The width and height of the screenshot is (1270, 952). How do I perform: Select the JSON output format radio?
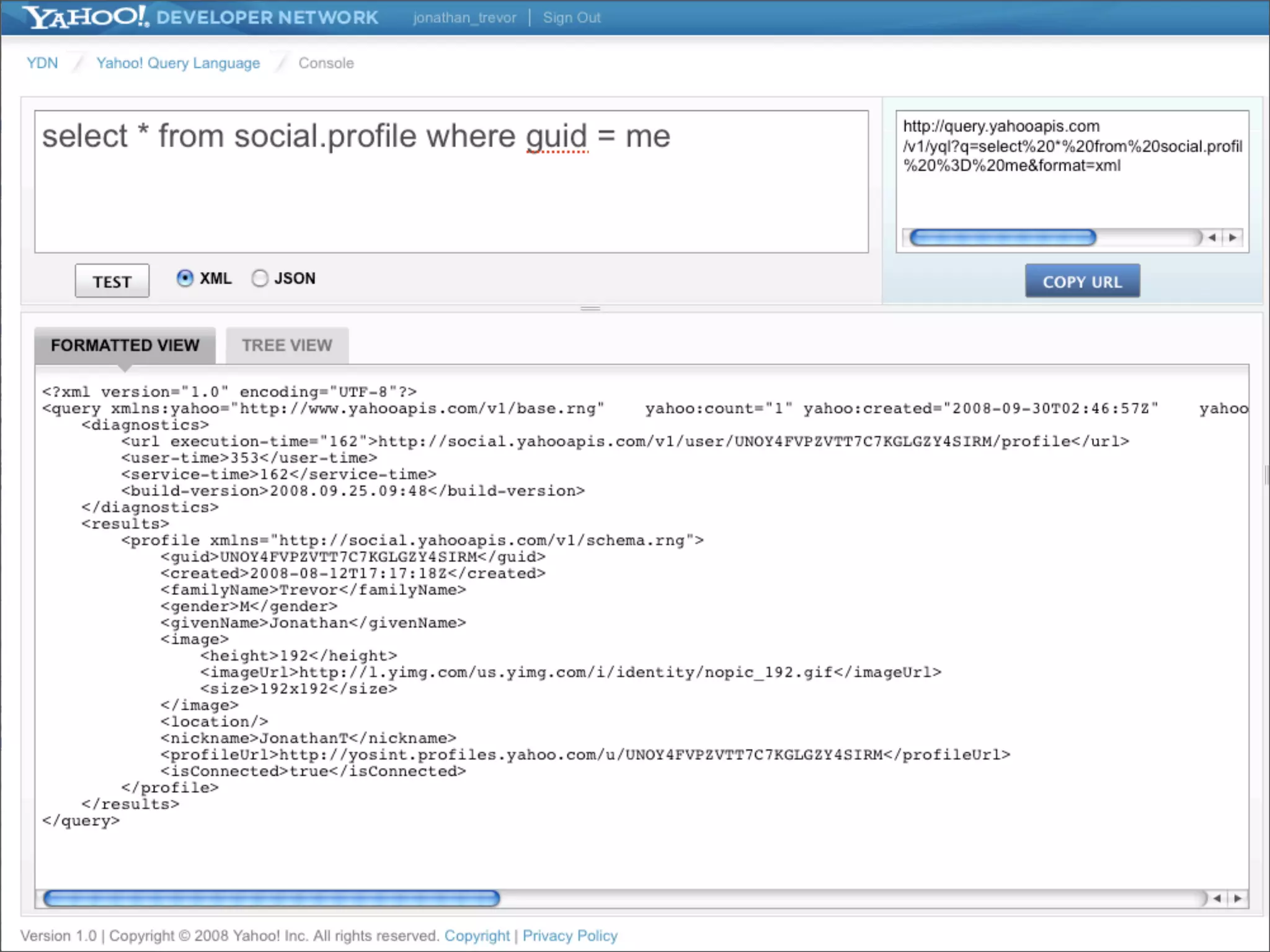point(260,278)
